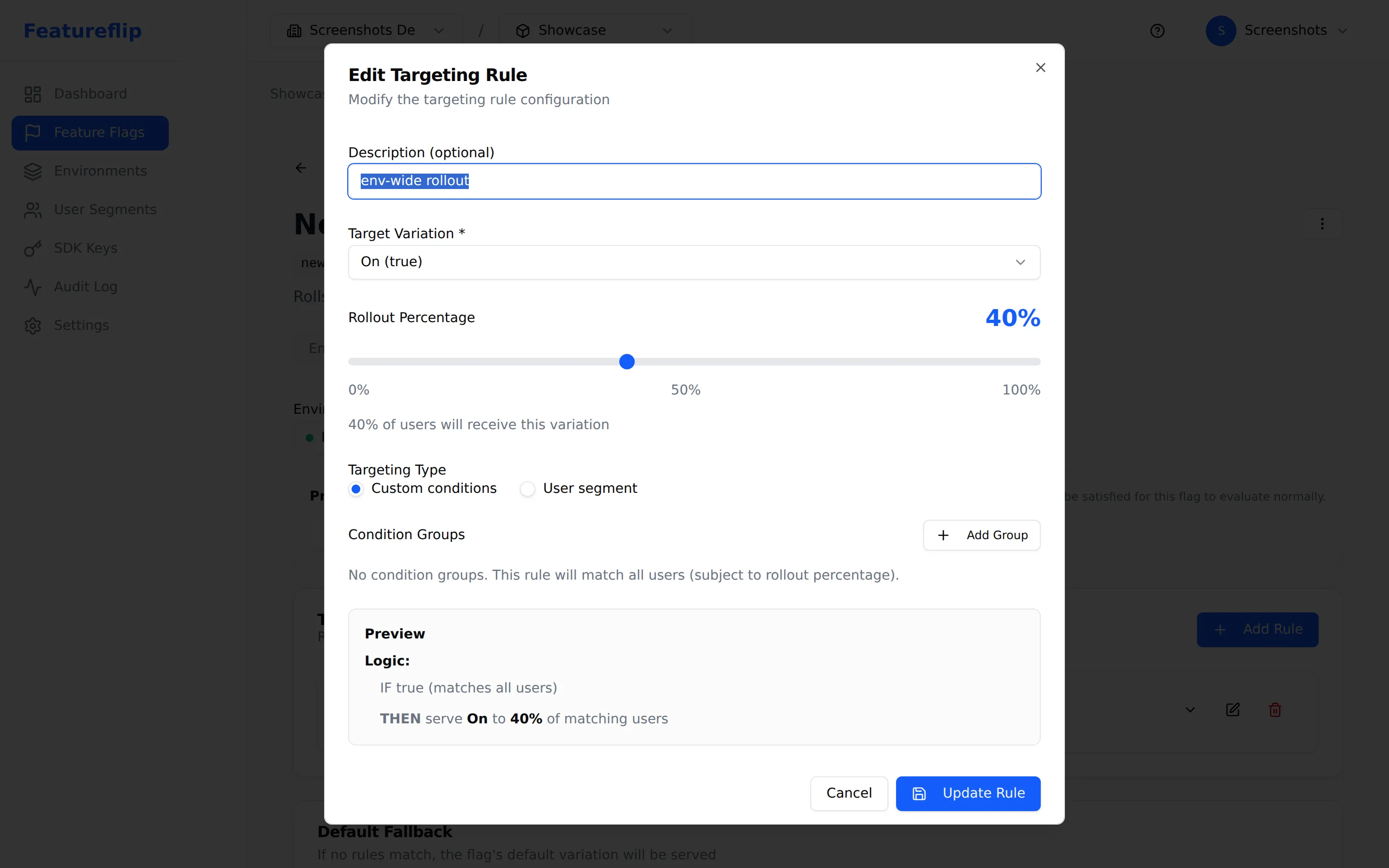Open Feature Flags in sidebar
Viewport: 1389px width, 868px height.
point(90,133)
